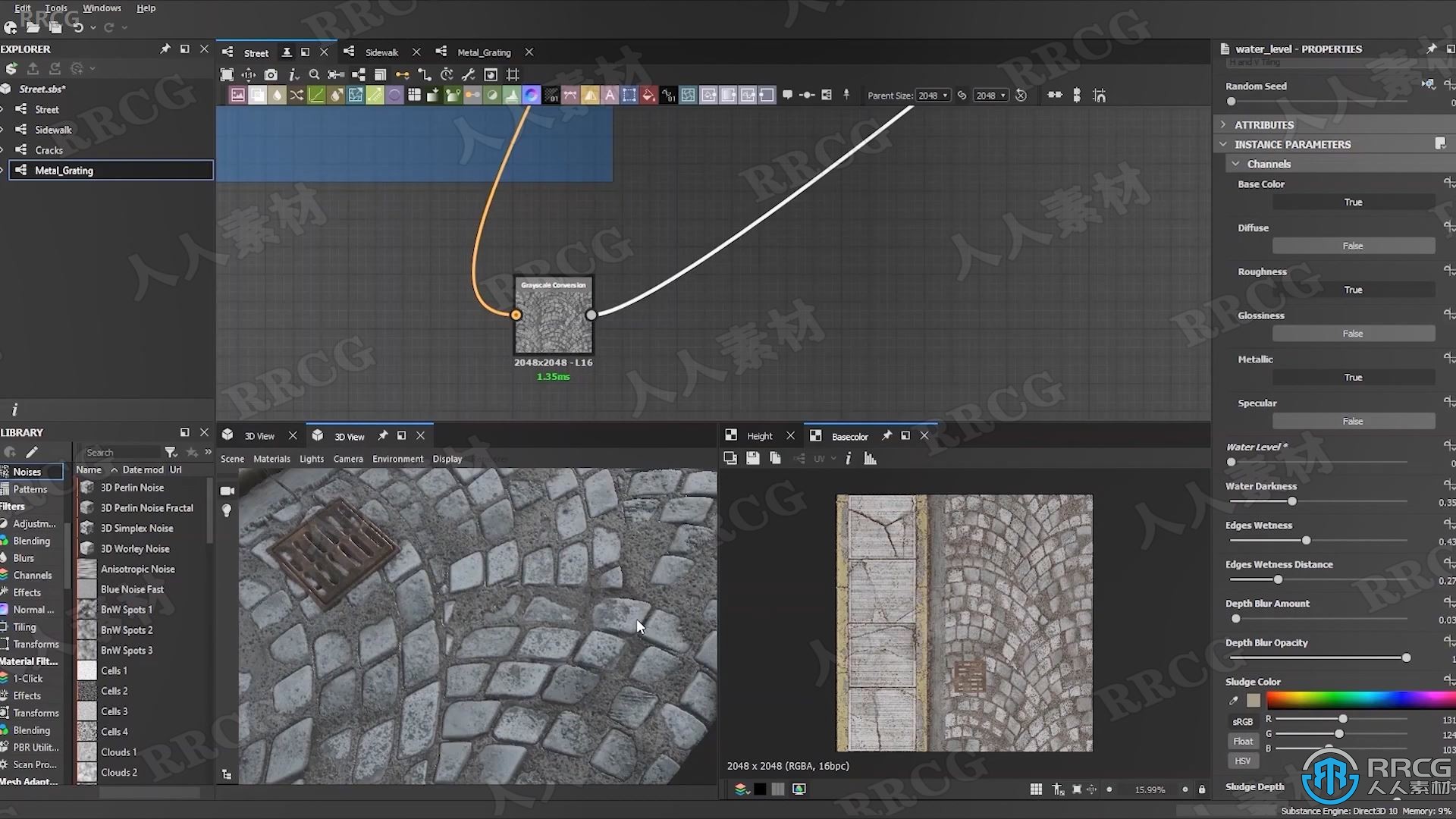Toggle Metallic channel on
The image size is (1456, 819).
coord(1353,377)
